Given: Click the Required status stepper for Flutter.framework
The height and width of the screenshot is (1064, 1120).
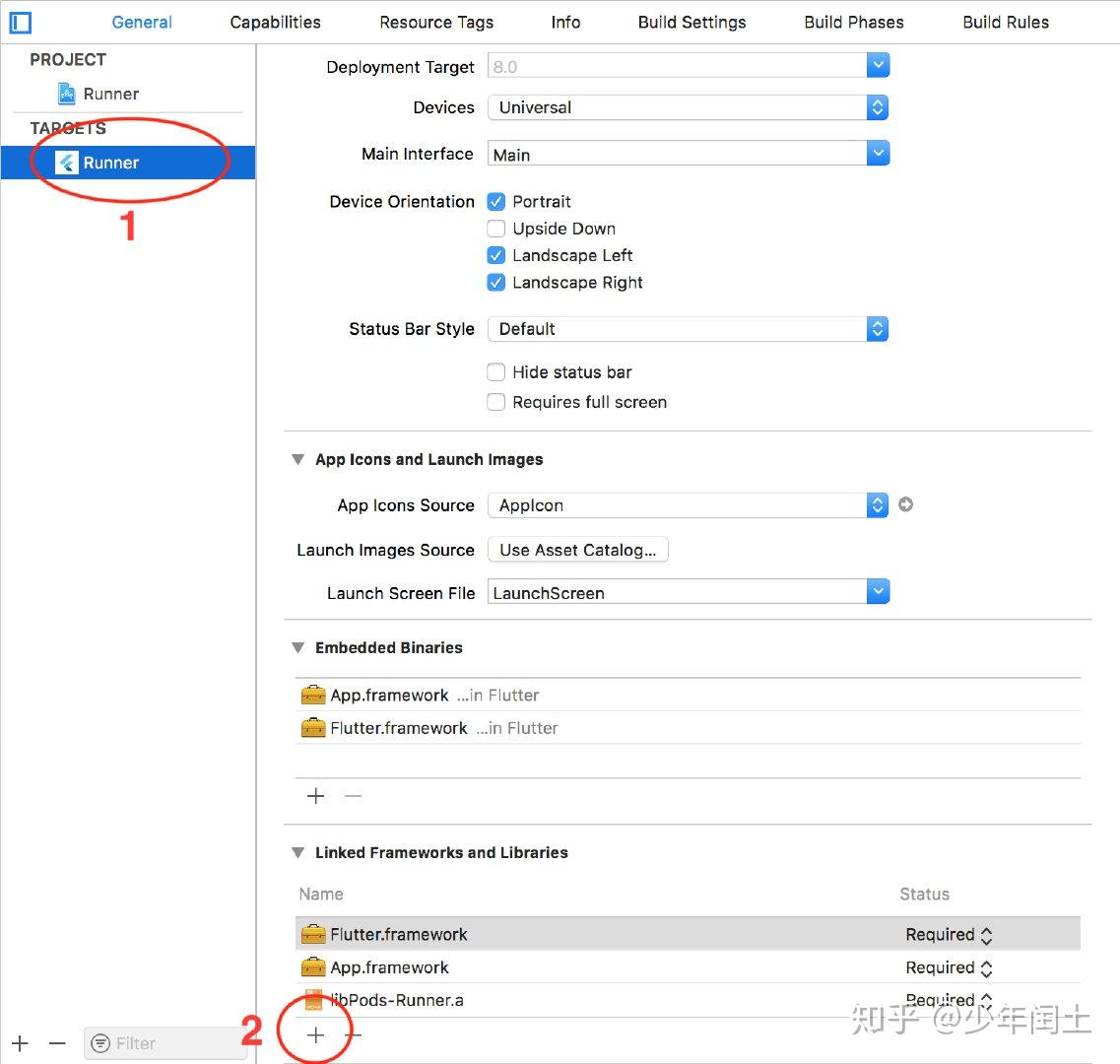Looking at the screenshot, I should [x=983, y=934].
